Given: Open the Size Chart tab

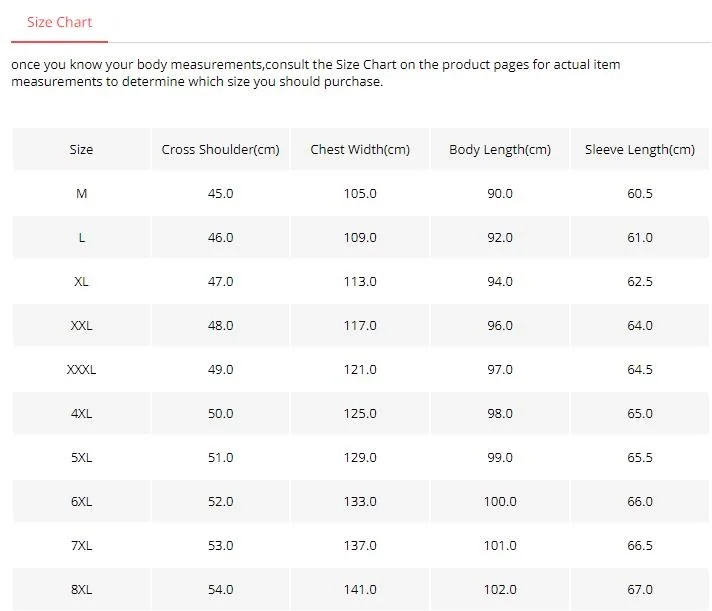Looking at the screenshot, I should tap(59, 22).
